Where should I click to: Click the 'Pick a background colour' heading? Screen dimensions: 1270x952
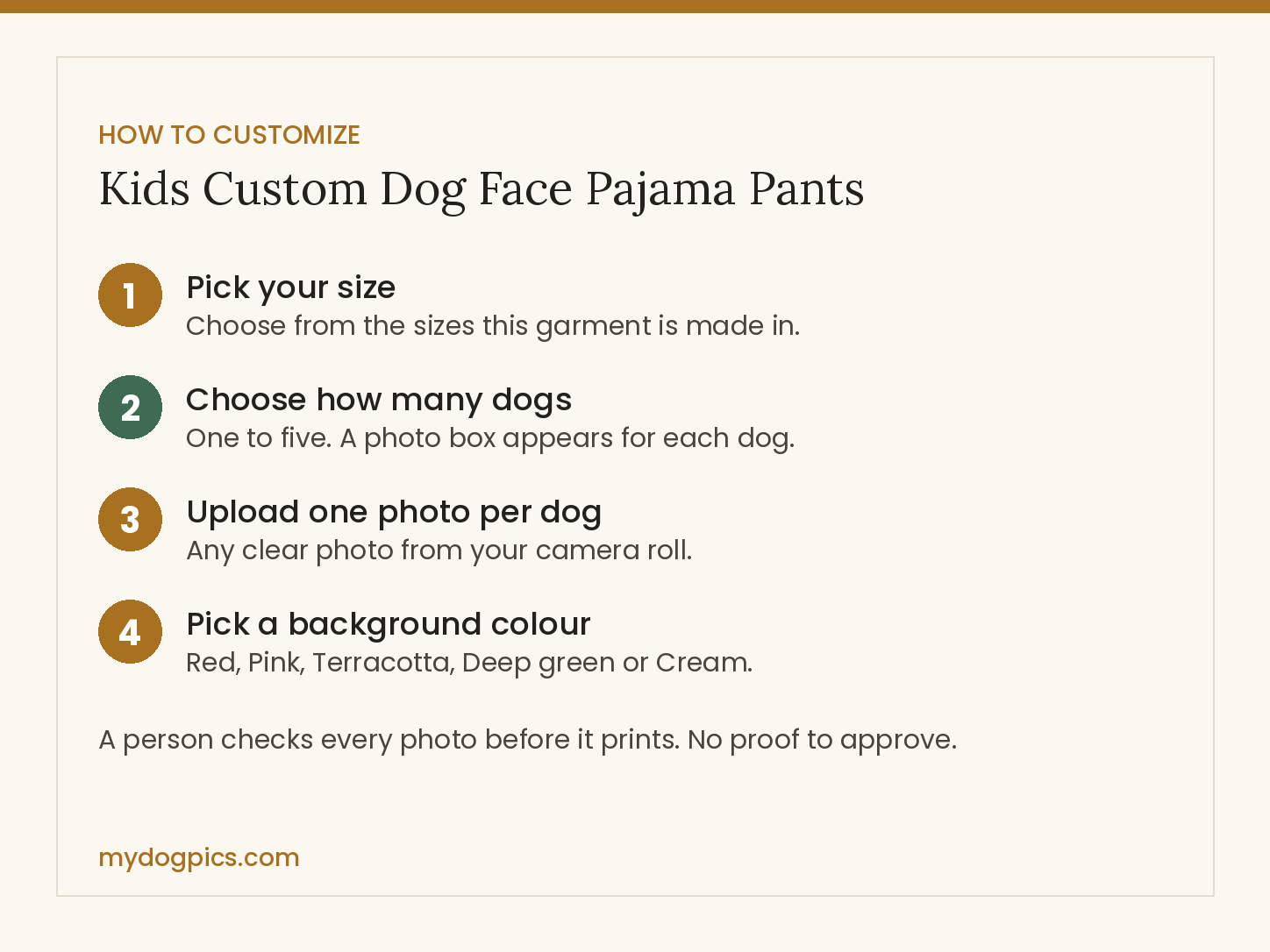(x=389, y=624)
